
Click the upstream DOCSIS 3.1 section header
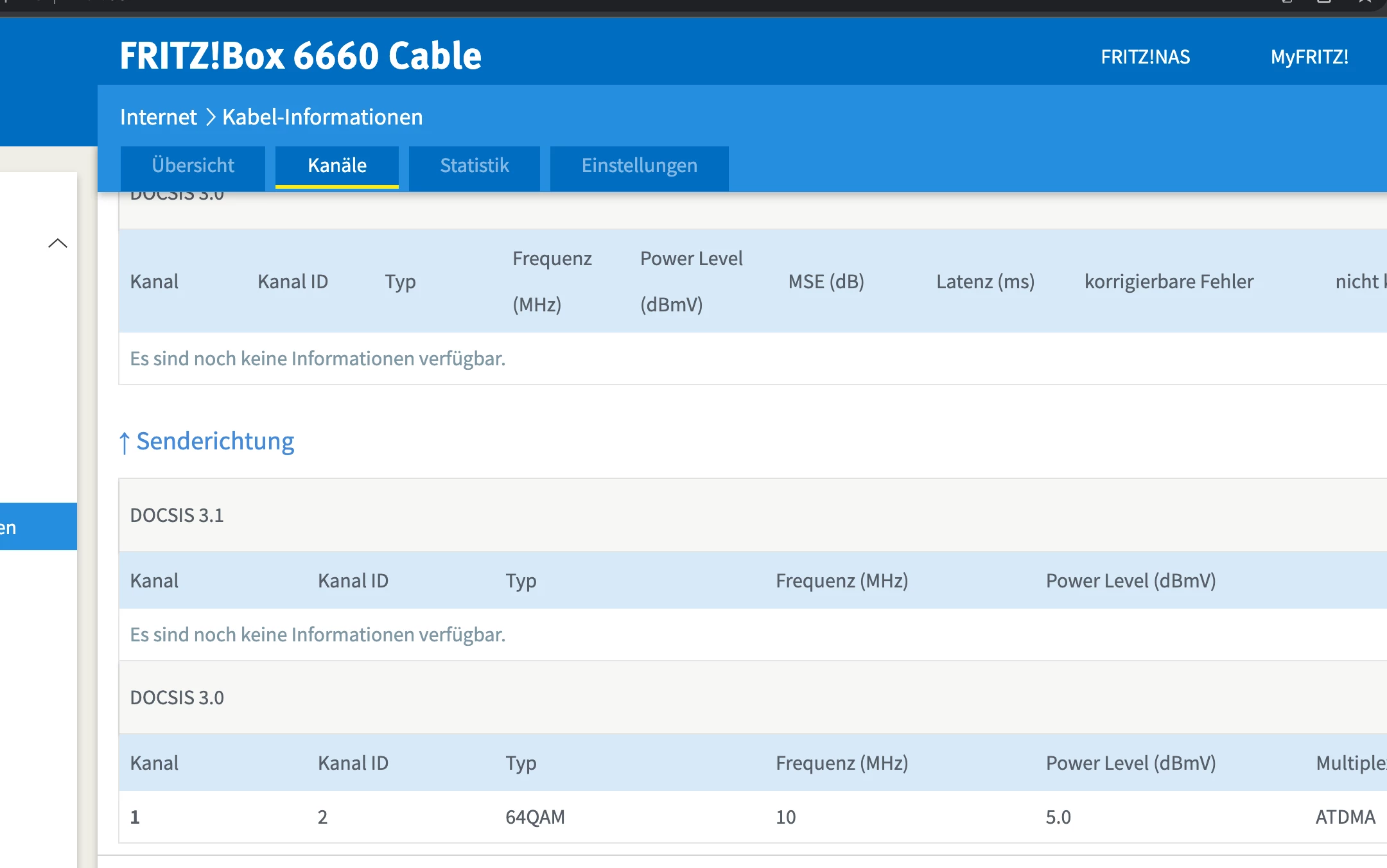tap(177, 515)
